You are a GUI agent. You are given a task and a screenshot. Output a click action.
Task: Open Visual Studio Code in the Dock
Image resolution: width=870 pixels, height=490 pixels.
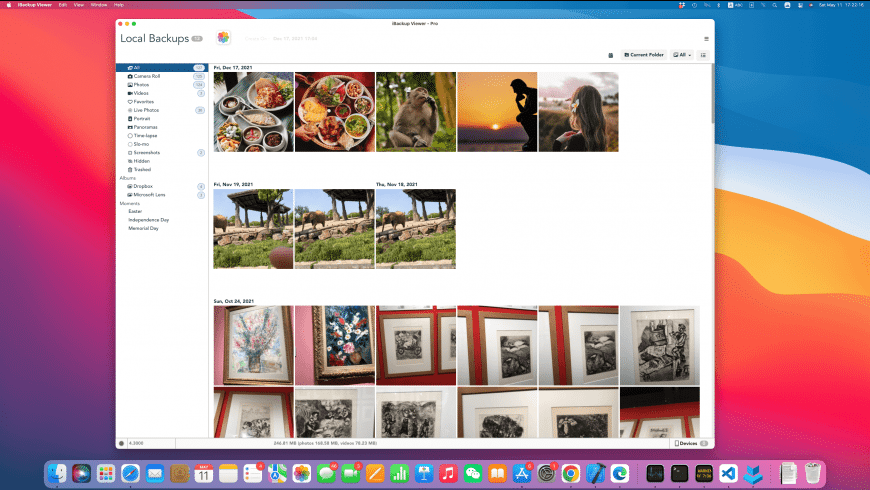click(729, 473)
